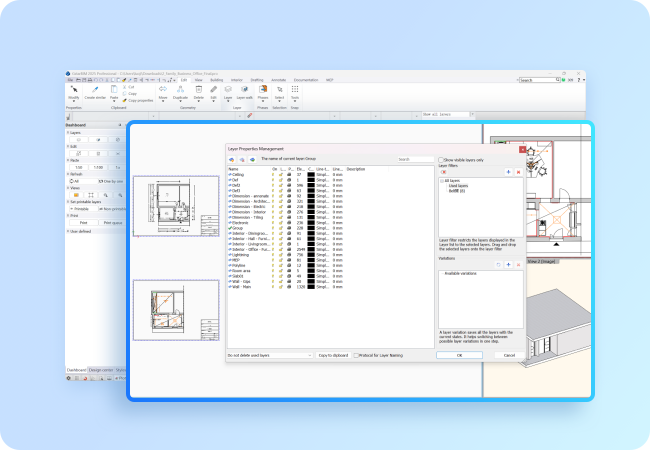Screen dimensions: 650x450
Task: Click the Copy to clipboard button
Action: pos(332,354)
